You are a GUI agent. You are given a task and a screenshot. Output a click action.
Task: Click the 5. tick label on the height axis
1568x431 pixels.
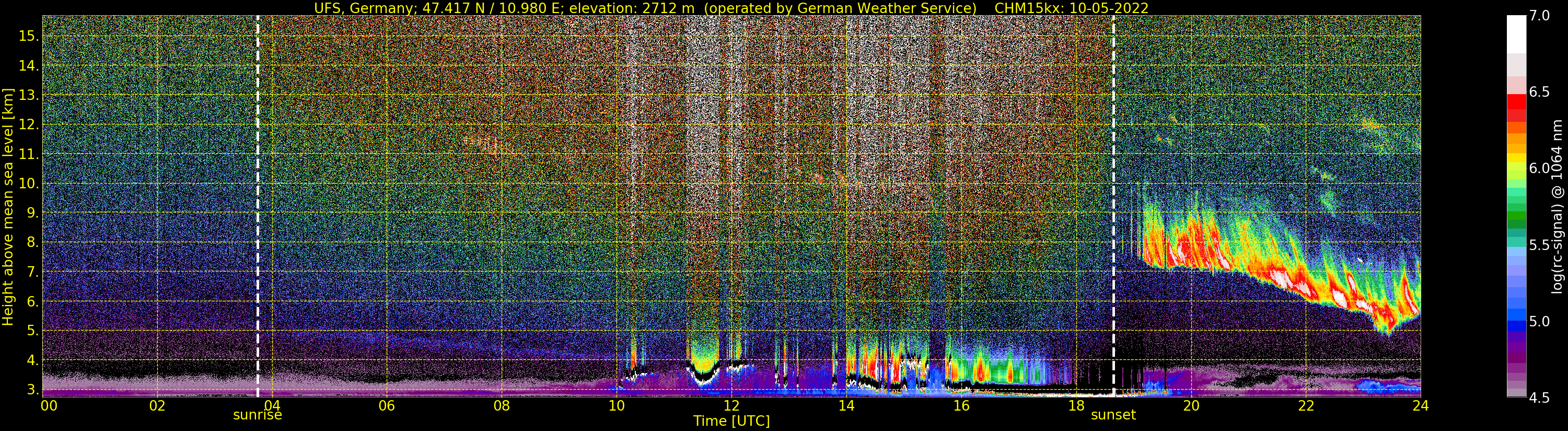click(33, 331)
